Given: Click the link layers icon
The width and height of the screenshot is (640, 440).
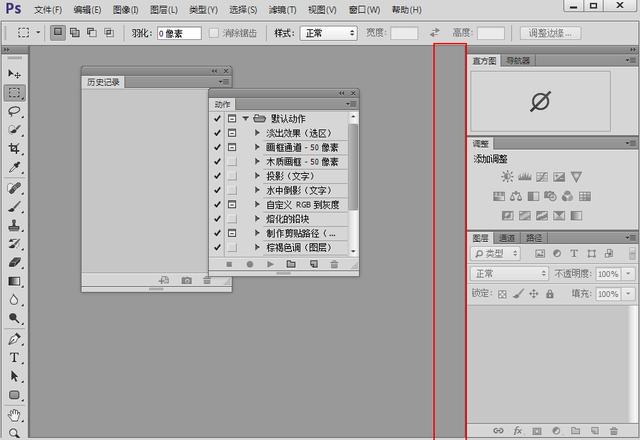Looking at the screenshot, I should 498,431.
